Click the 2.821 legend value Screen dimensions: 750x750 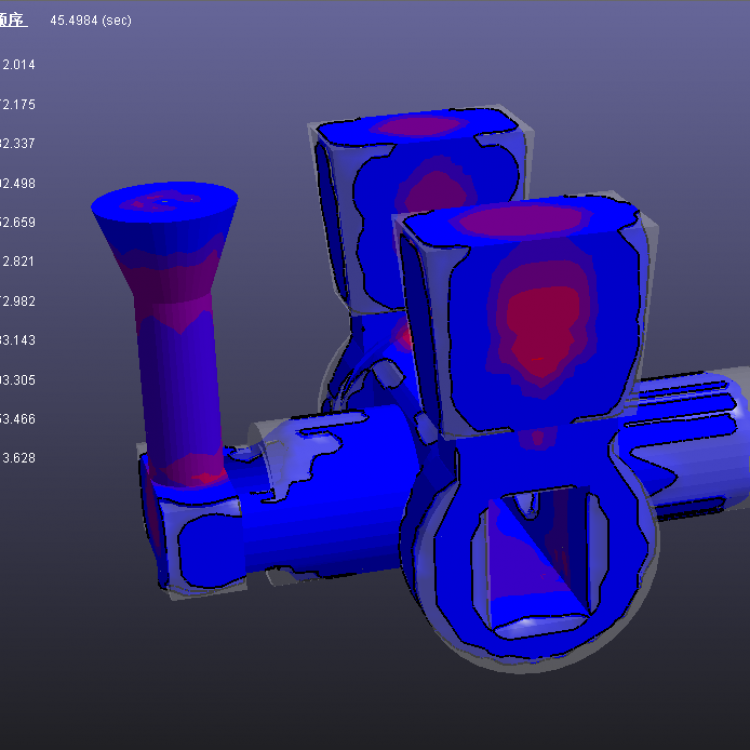pyautogui.click(x=18, y=262)
